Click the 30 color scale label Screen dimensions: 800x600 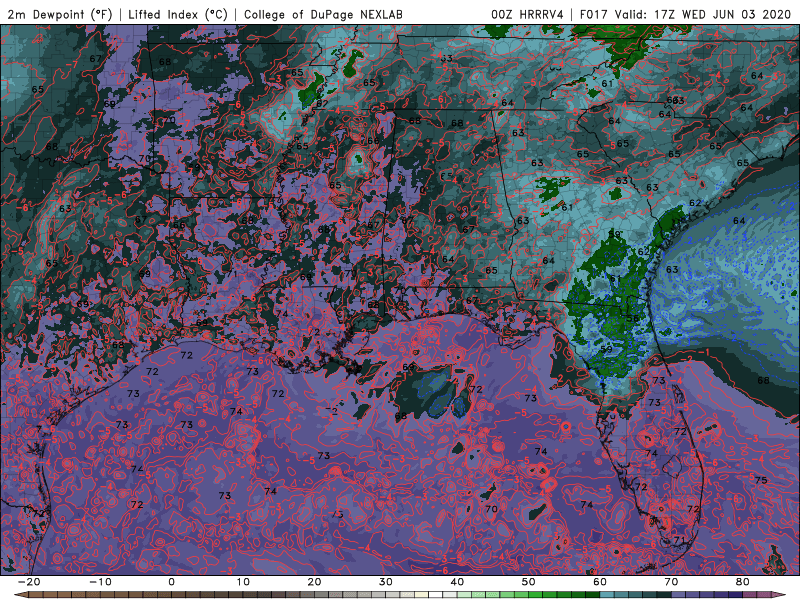(386, 582)
